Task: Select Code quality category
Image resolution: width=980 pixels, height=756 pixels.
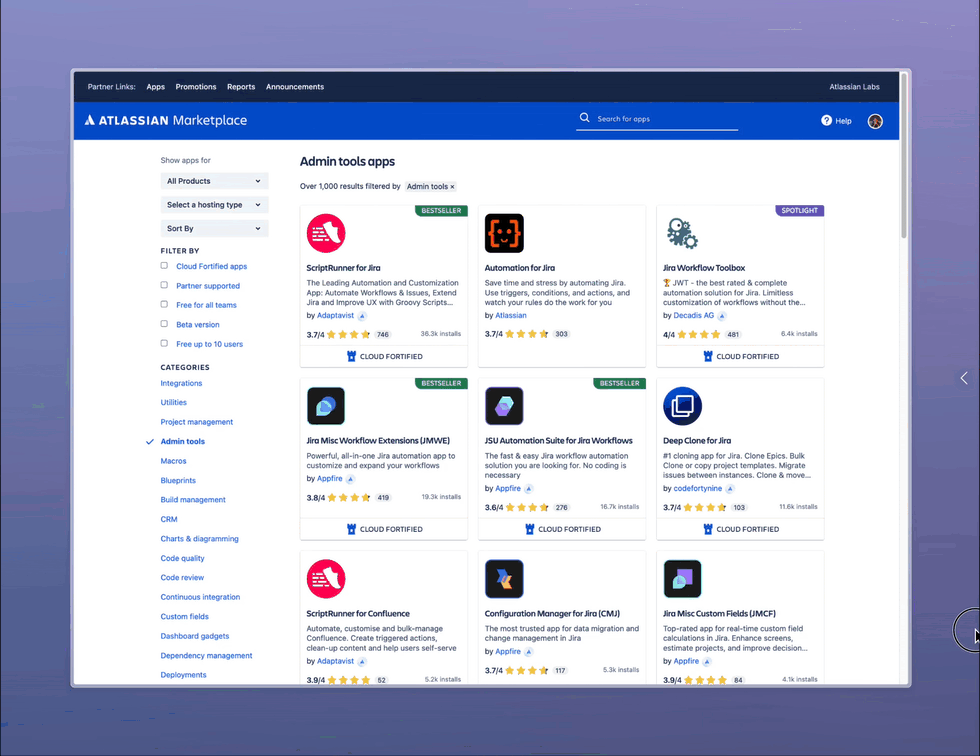Action: click(x=182, y=559)
